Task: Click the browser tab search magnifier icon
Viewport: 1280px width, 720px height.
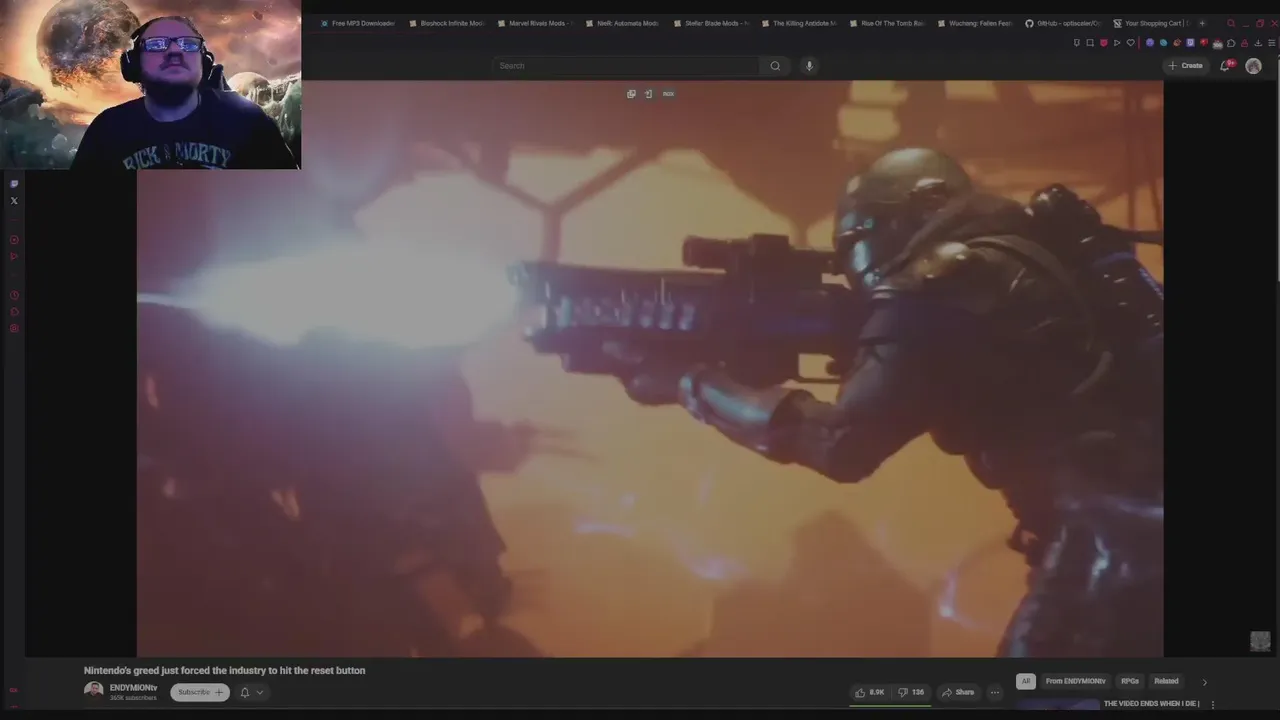Action: click(1231, 23)
